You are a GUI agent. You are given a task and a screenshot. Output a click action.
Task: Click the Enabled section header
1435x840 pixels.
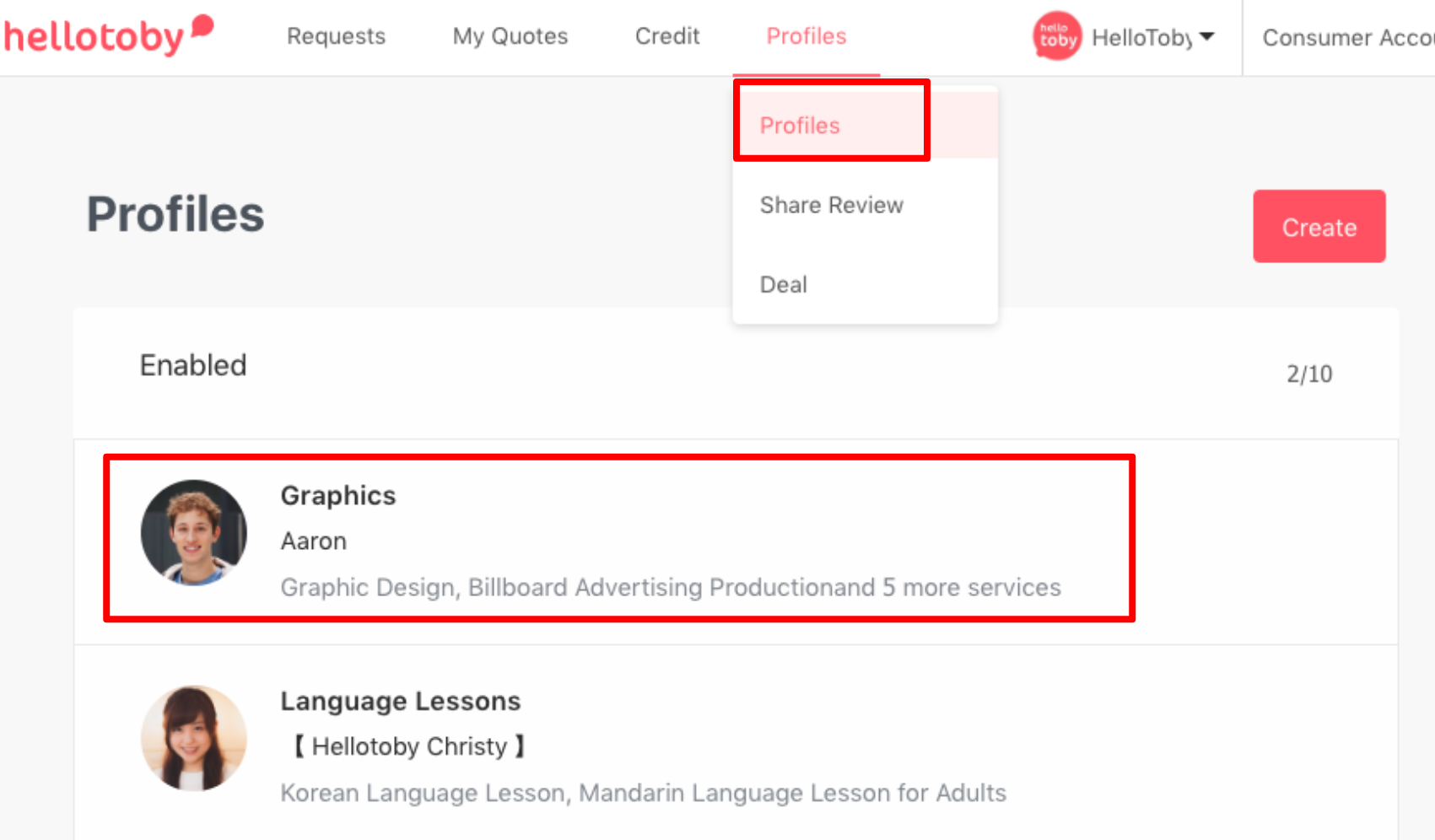193,365
